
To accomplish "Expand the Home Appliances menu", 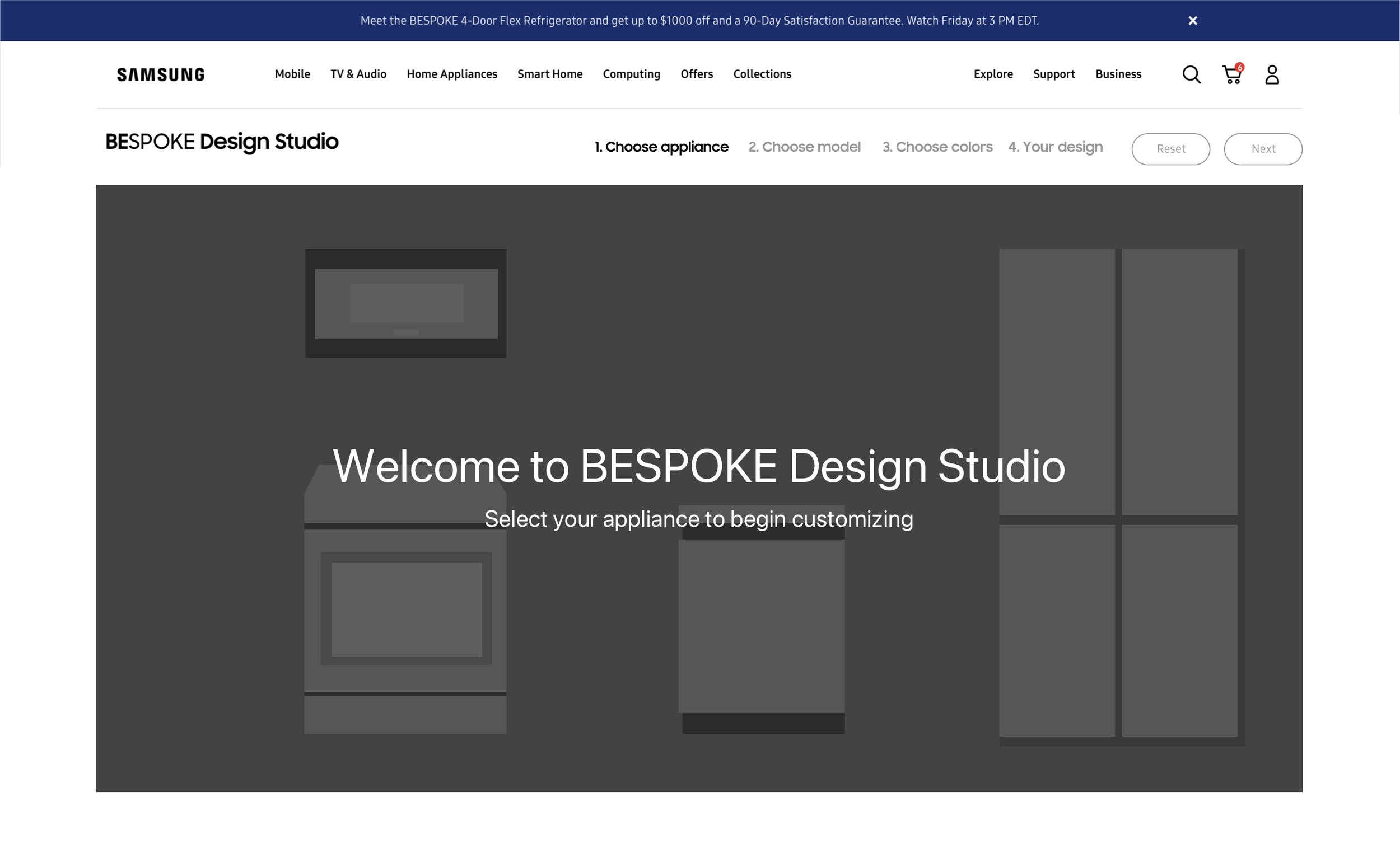I will pos(452,74).
